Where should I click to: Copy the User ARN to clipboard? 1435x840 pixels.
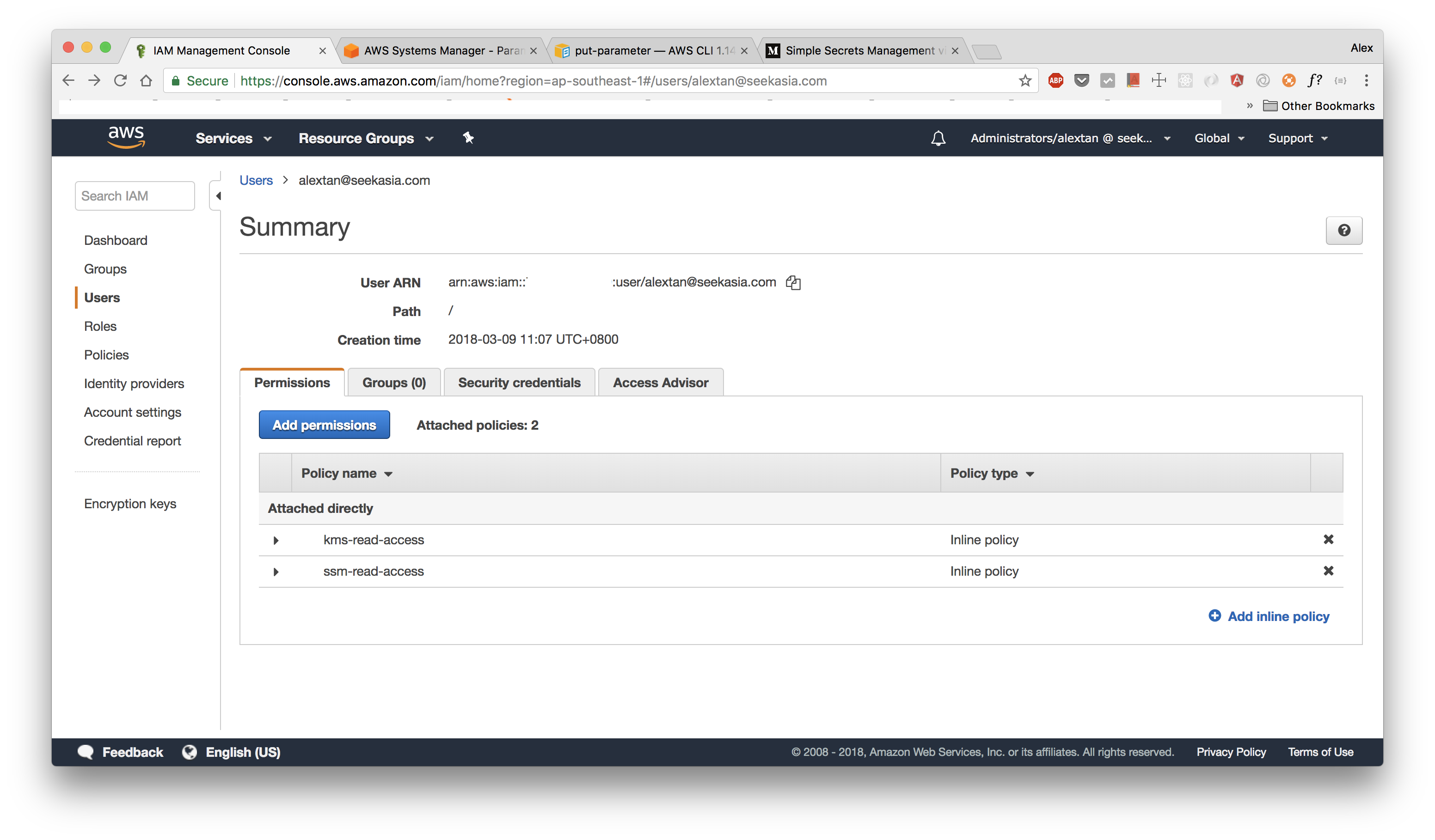pyautogui.click(x=793, y=283)
